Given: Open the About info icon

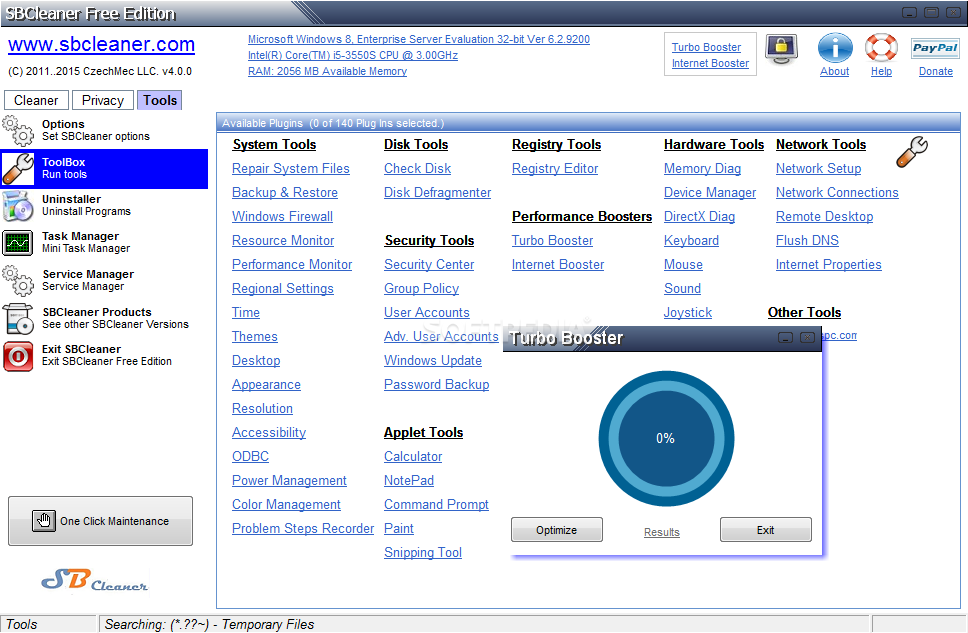Looking at the screenshot, I should coord(835,48).
